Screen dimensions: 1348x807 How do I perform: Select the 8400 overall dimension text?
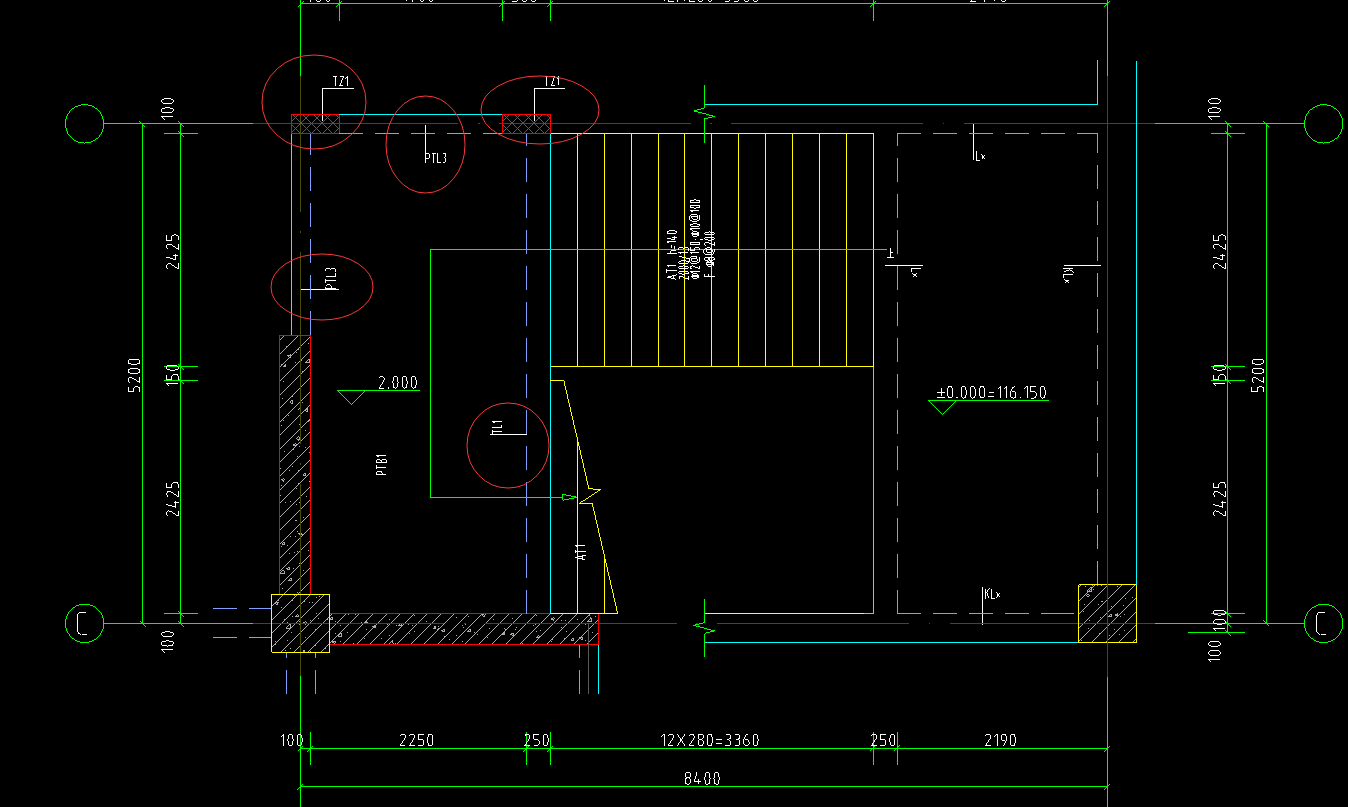702,778
